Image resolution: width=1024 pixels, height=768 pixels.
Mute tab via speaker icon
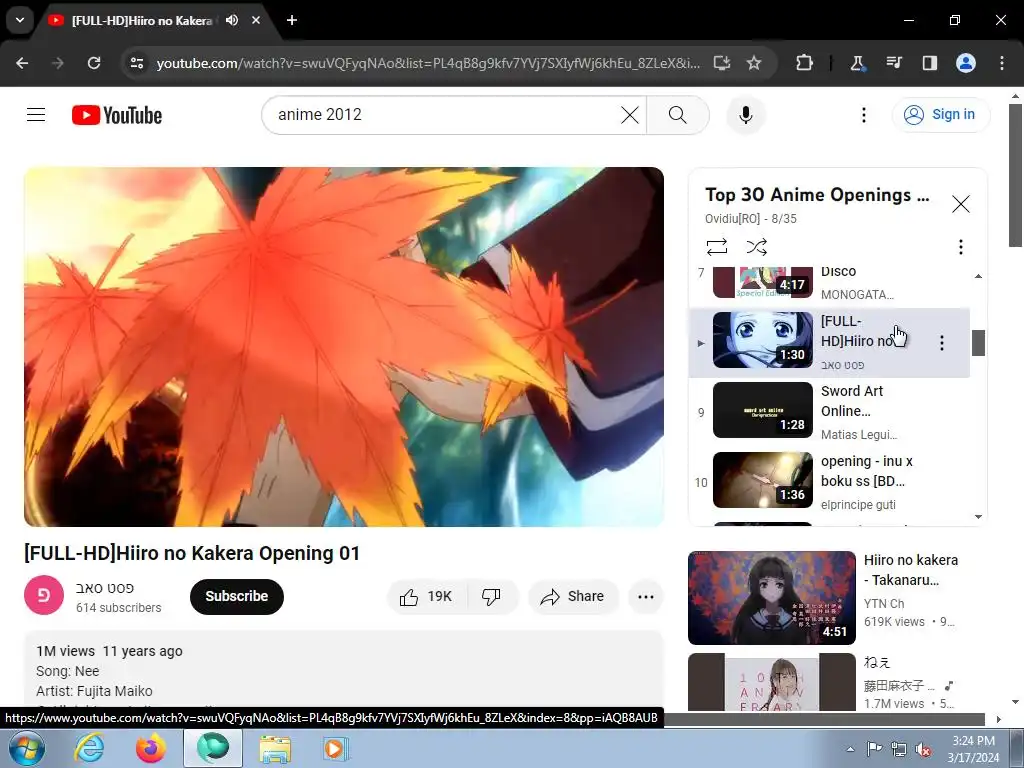(231, 20)
